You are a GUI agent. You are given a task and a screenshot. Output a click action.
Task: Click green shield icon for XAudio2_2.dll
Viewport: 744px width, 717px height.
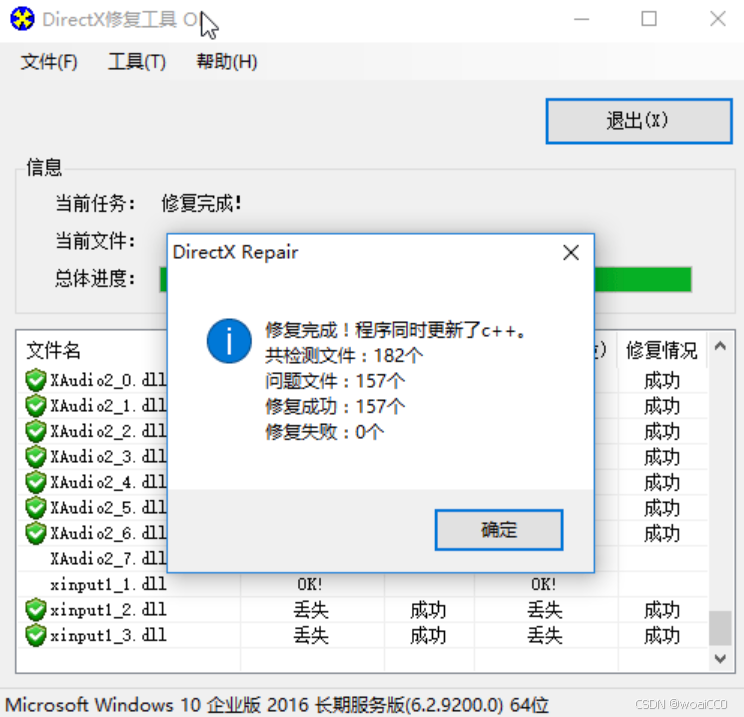tap(36, 431)
